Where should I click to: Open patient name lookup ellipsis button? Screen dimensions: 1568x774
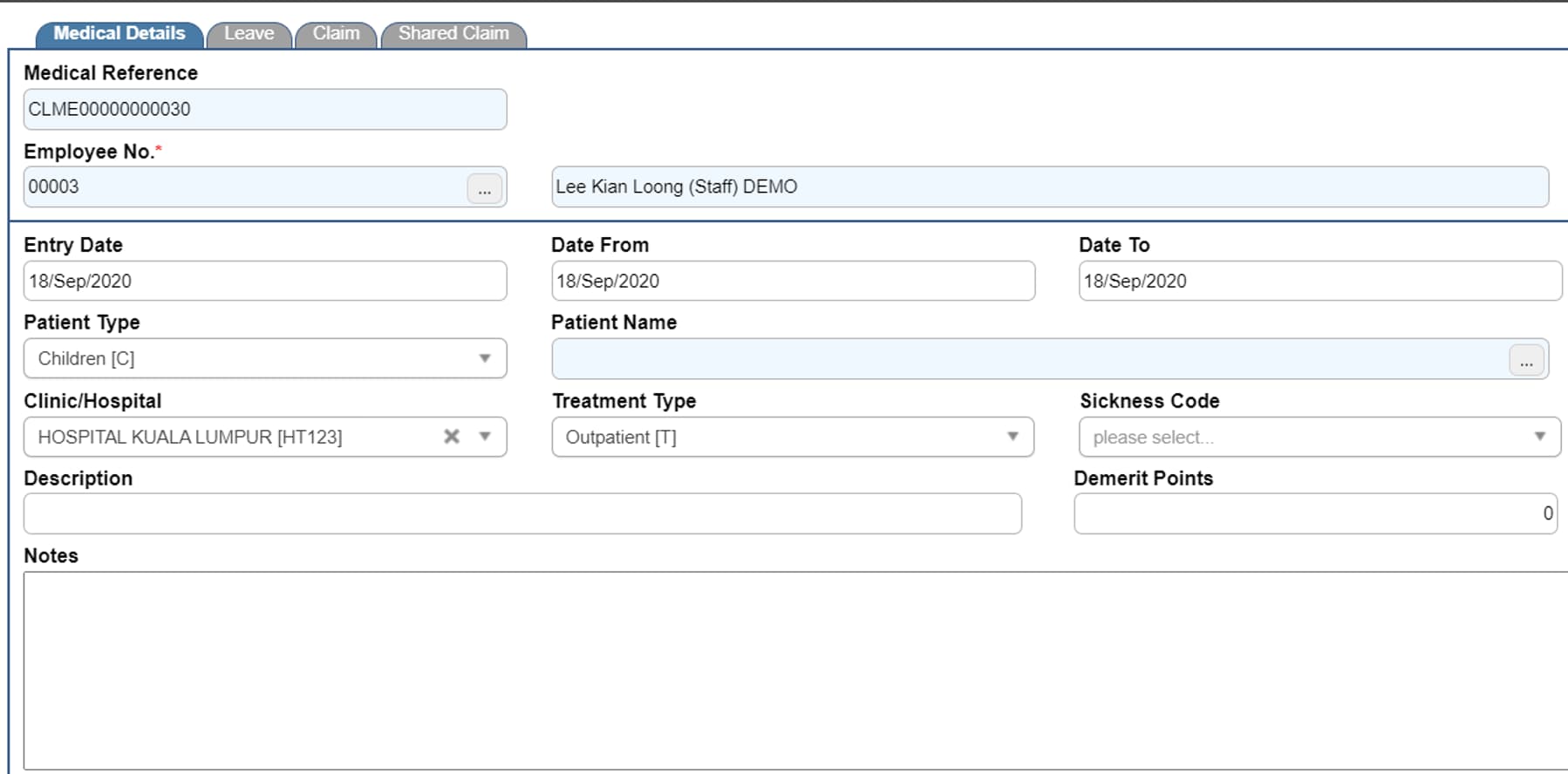pyautogui.click(x=1526, y=360)
